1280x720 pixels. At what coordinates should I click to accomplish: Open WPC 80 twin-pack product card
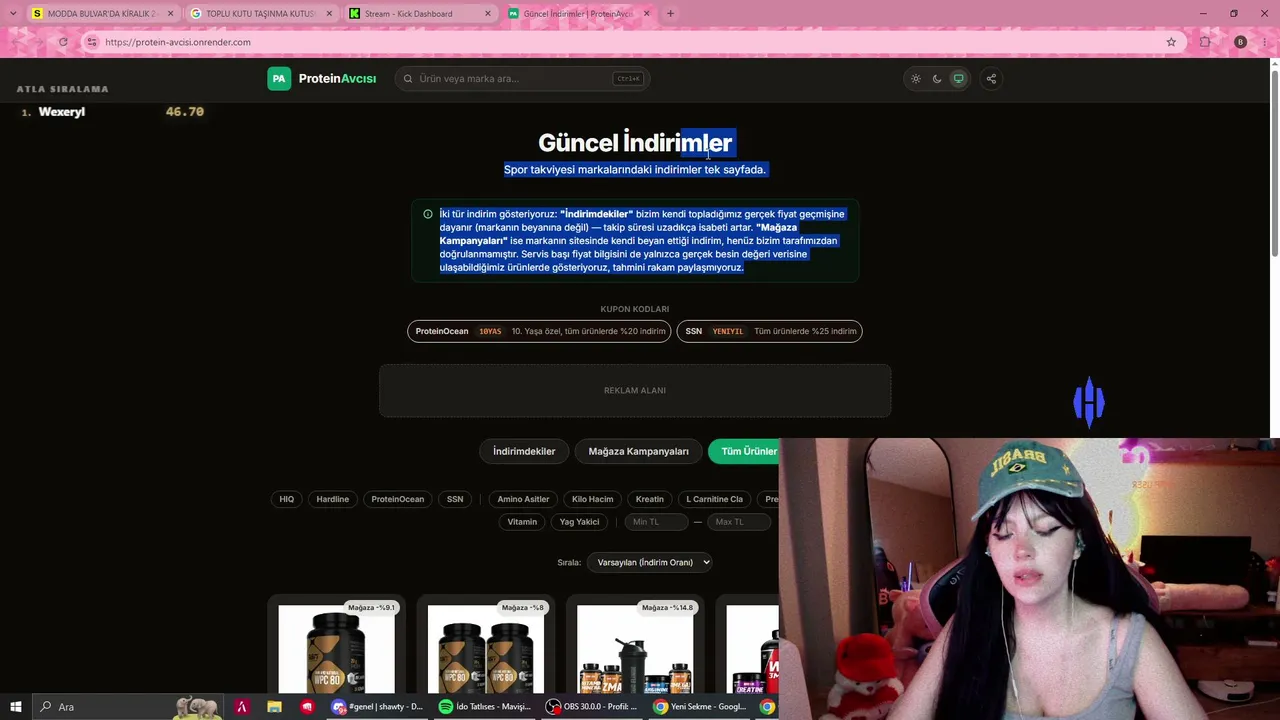(x=486, y=646)
